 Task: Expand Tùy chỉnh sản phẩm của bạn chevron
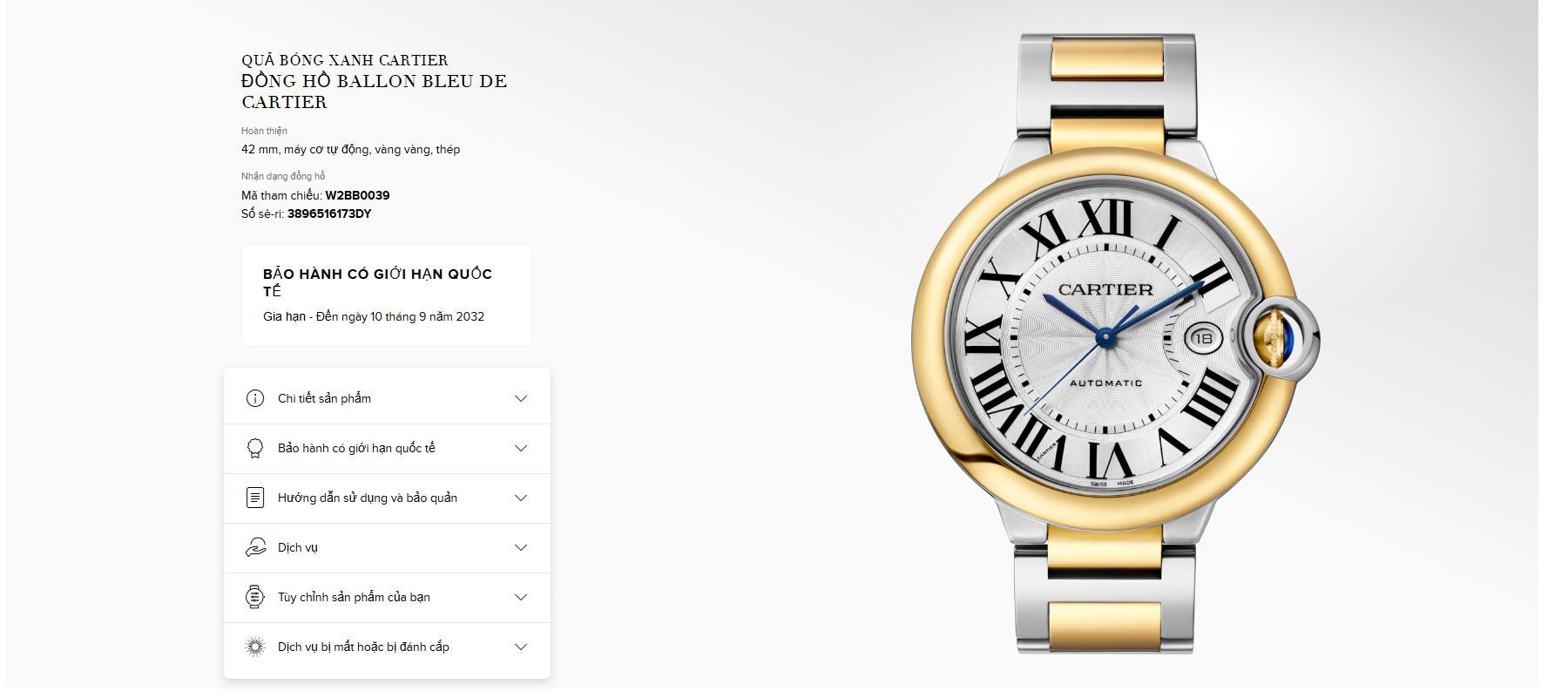(x=521, y=597)
